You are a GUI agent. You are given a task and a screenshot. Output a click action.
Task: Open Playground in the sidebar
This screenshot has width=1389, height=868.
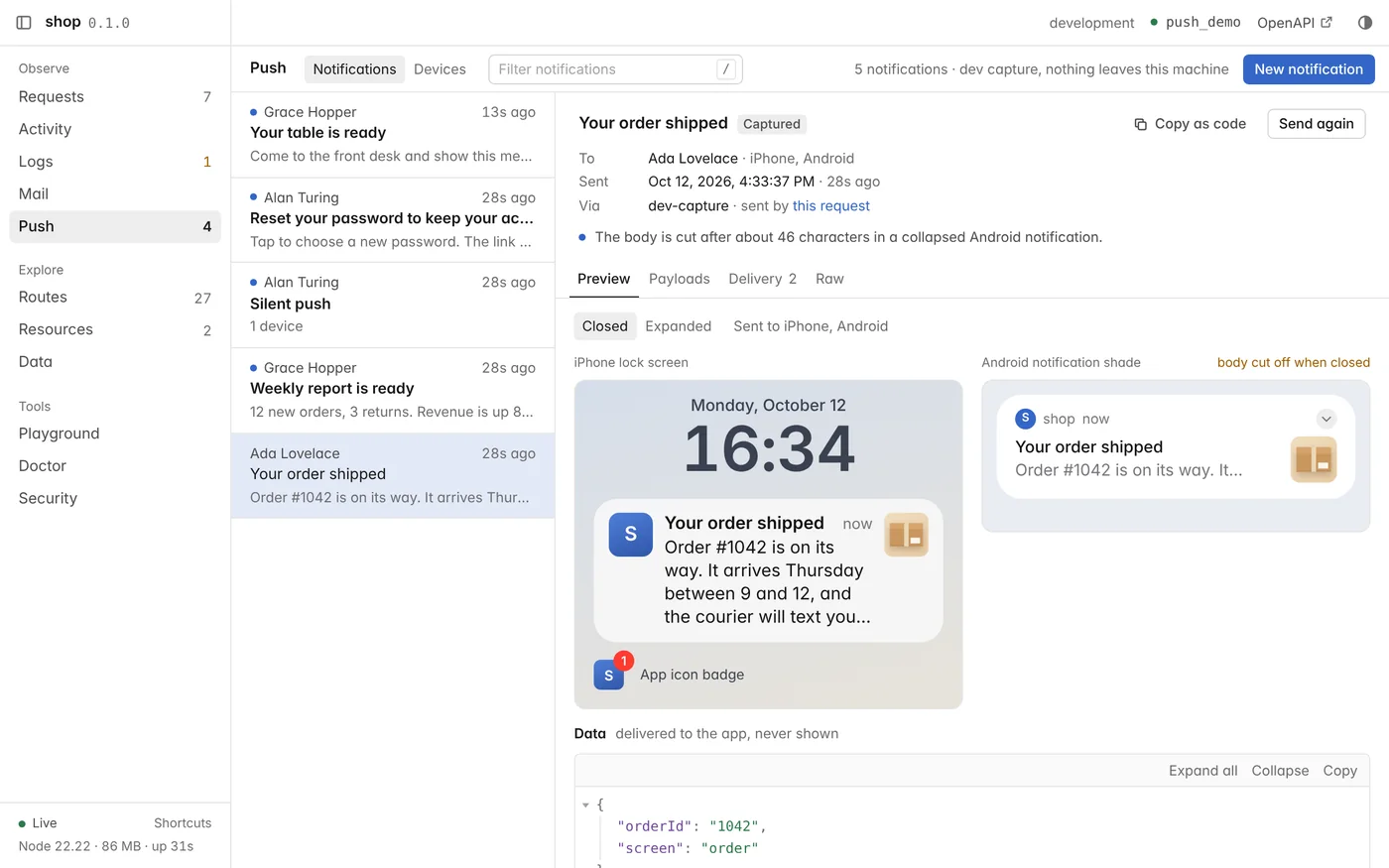pyautogui.click(x=115, y=434)
